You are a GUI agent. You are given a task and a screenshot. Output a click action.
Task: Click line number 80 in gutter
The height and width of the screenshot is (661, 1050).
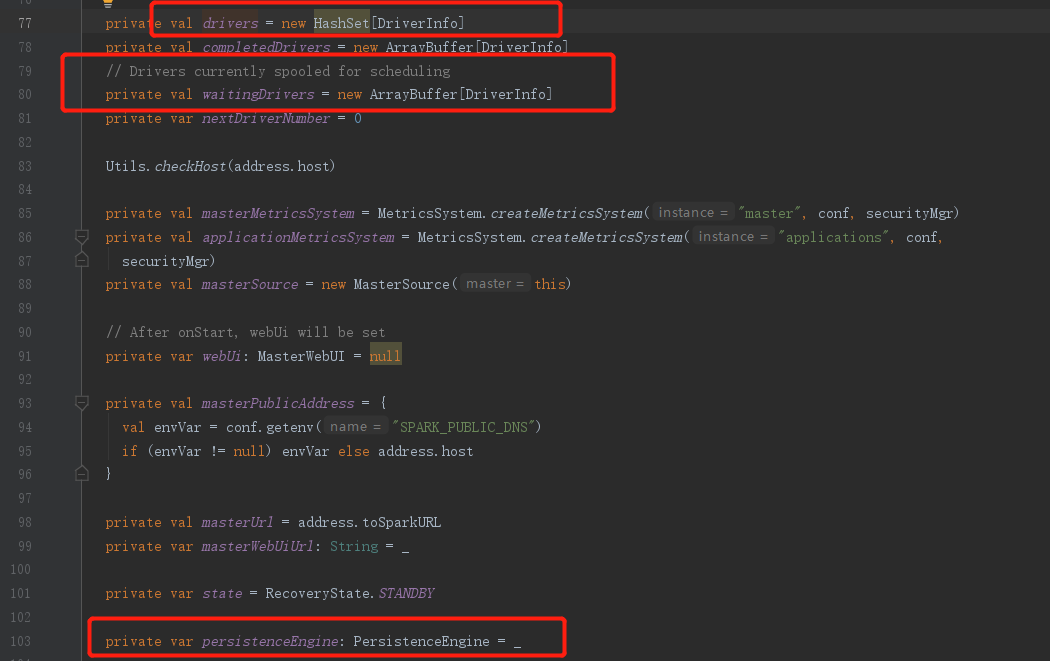pos(24,94)
